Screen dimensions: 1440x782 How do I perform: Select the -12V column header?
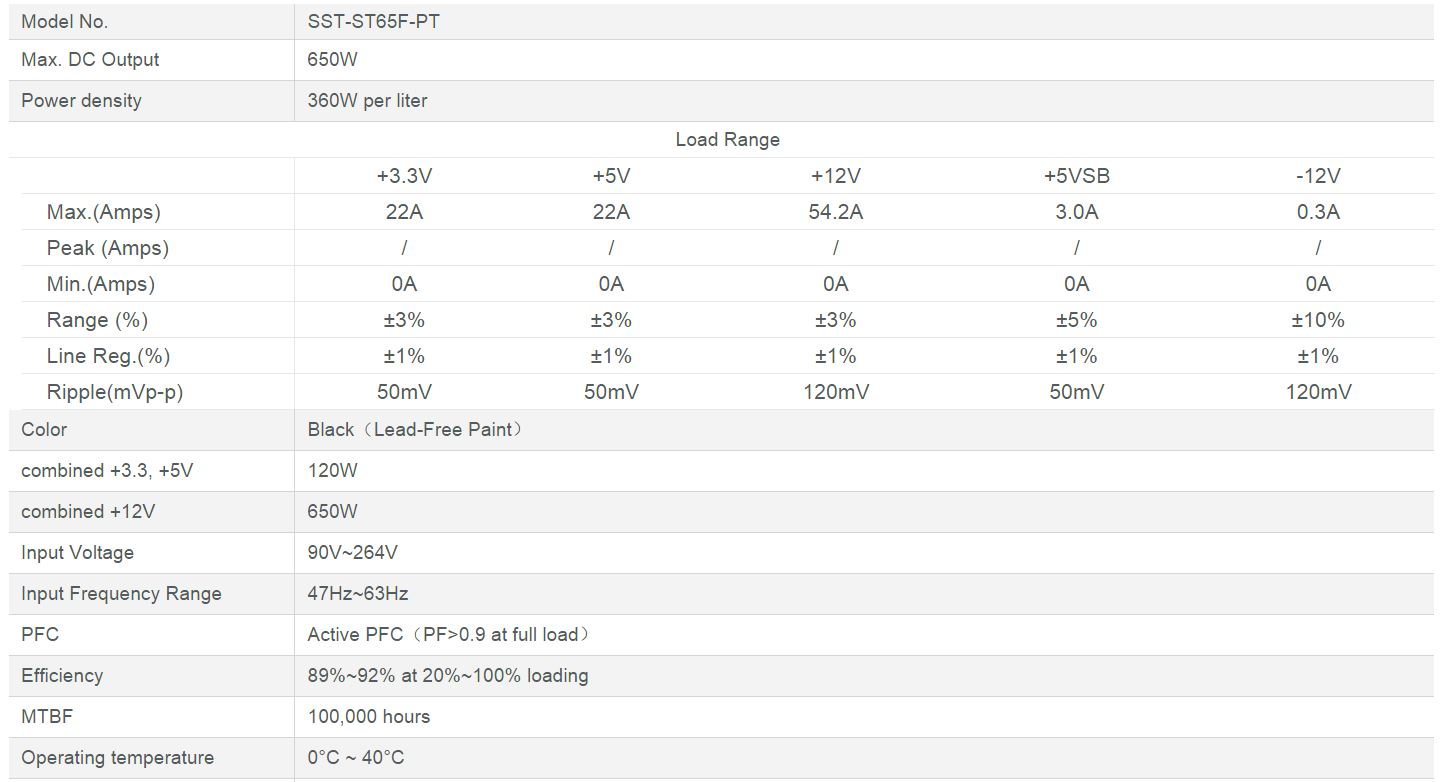coord(1317,176)
